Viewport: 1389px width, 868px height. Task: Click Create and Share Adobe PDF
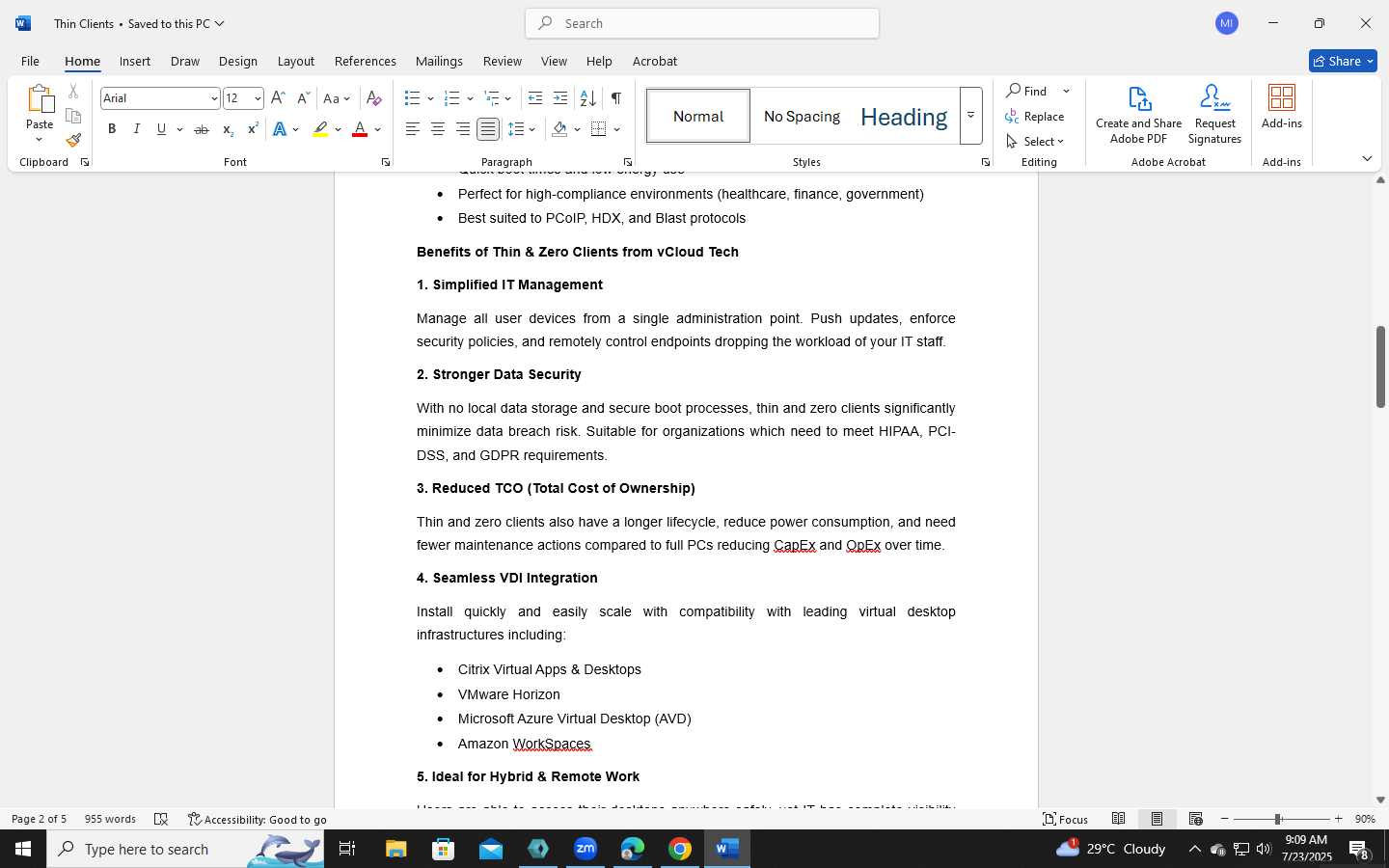tap(1139, 115)
